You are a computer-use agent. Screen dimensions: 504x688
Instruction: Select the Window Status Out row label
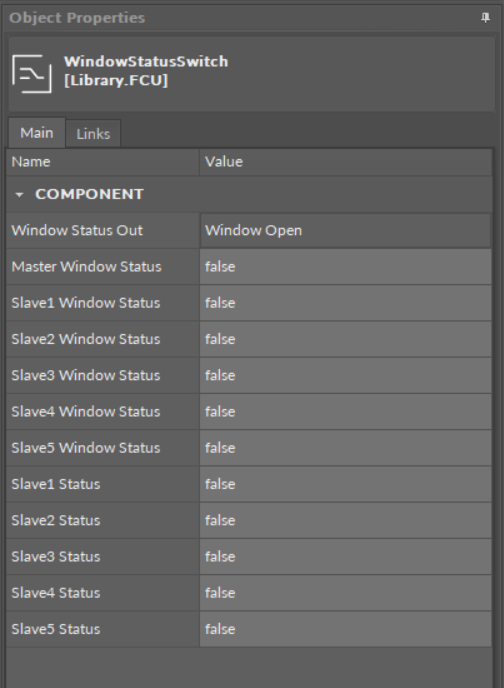(77, 231)
